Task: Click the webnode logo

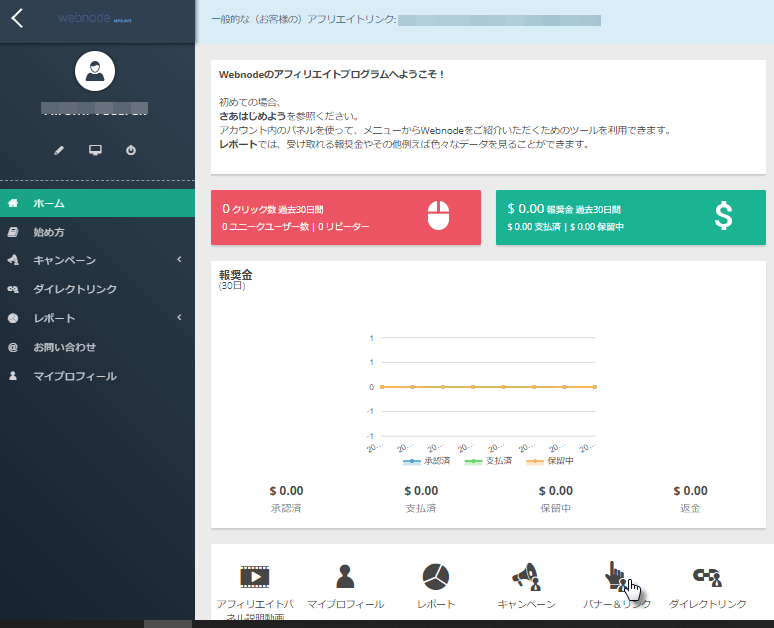Action: coord(94,18)
